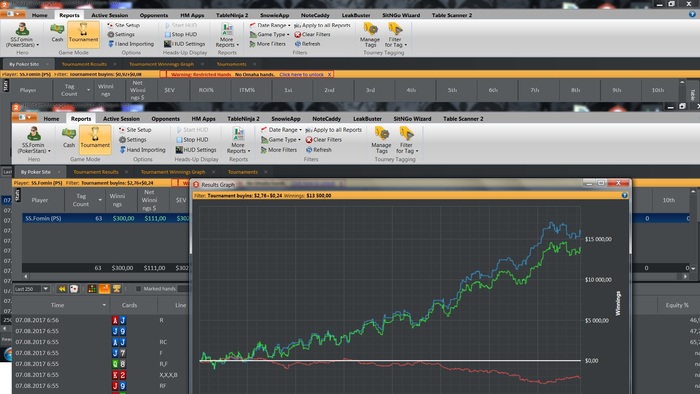Open More Reports in front window
The image size is (700, 394).
(238, 140)
